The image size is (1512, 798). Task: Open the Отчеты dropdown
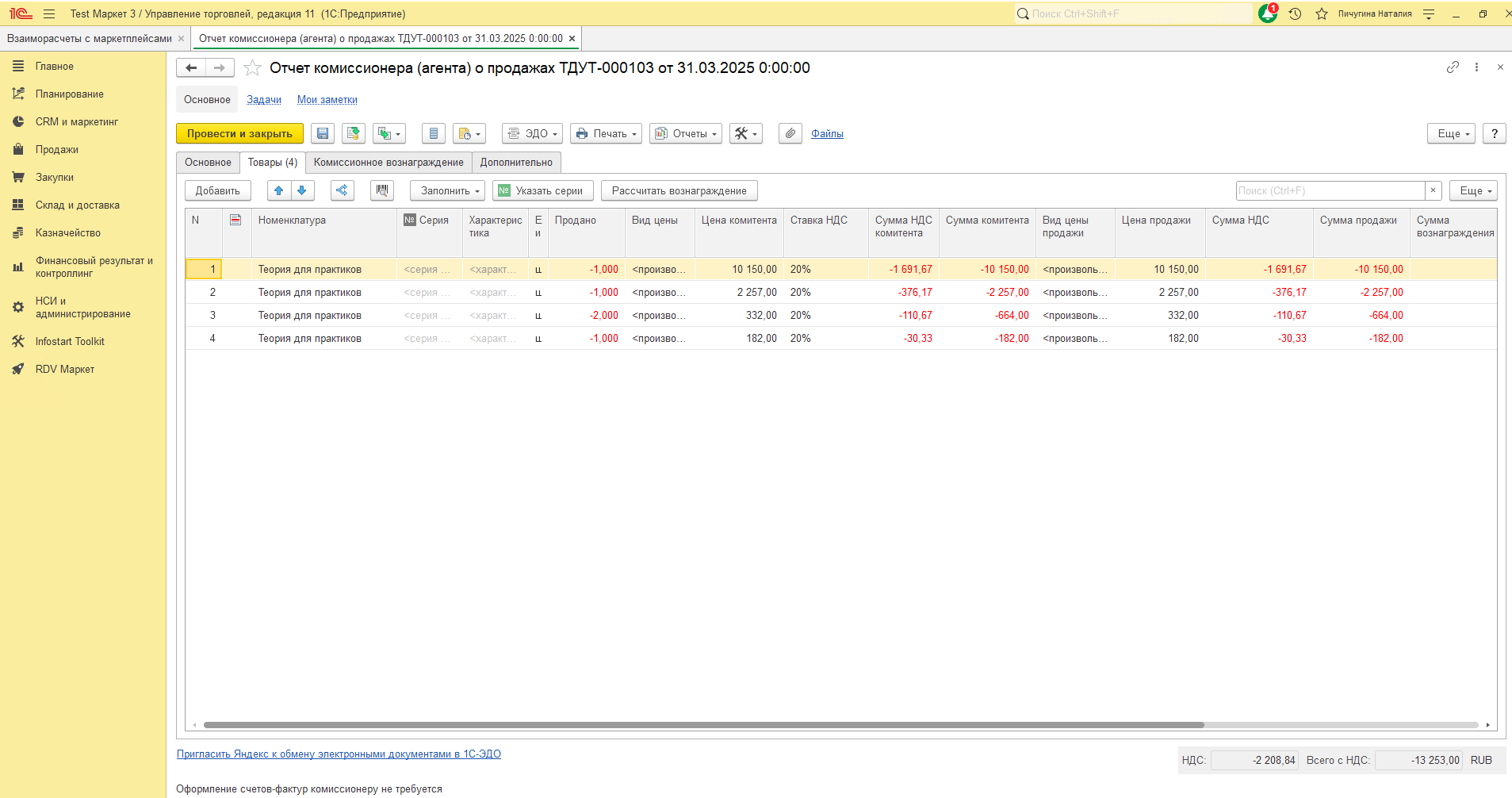[x=685, y=133]
